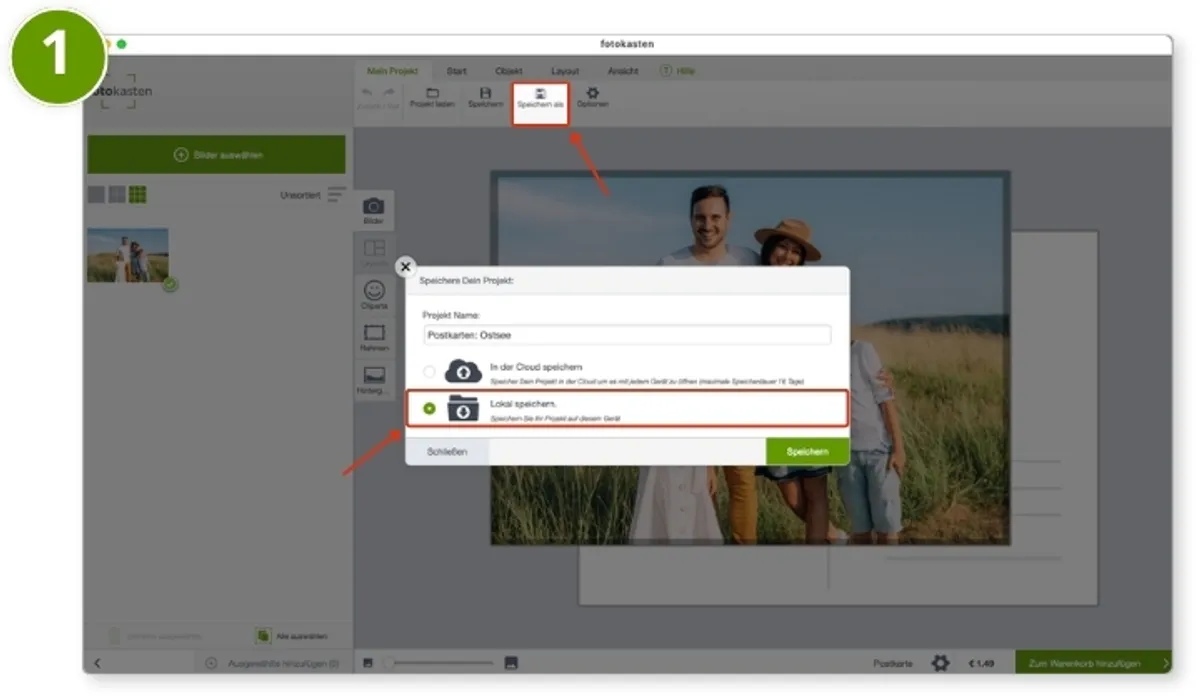Switch to the Mein Projekt tab

[x=391, y=71]
